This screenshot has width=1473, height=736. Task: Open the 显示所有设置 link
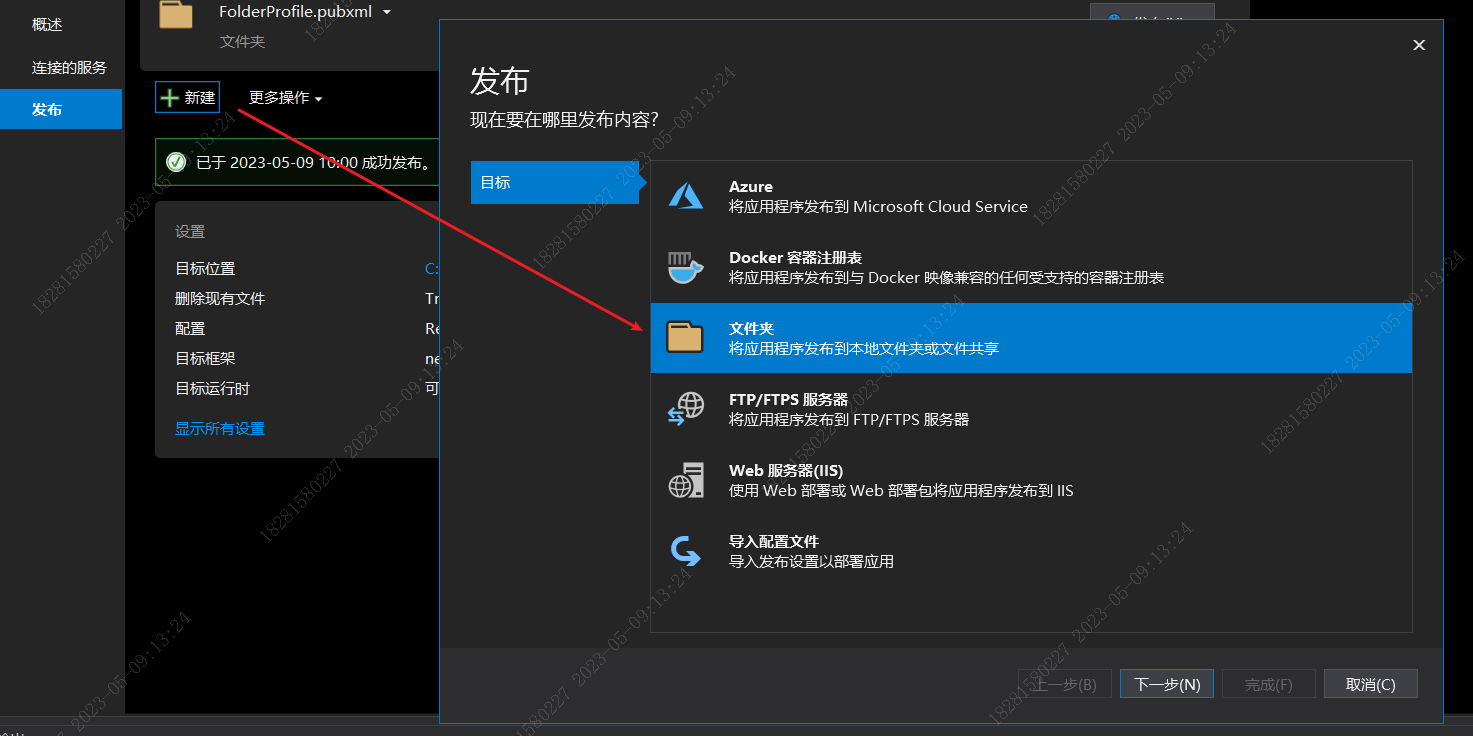click(x=220, y=428)
